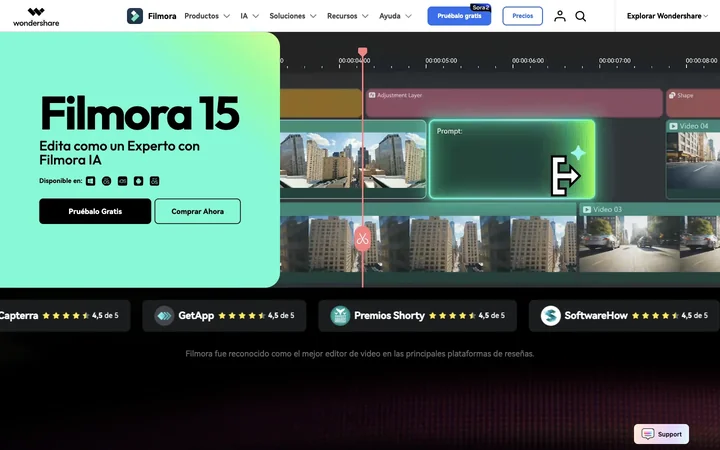
Task: Click the GetApp rating text
Action: tap(281, 315)
